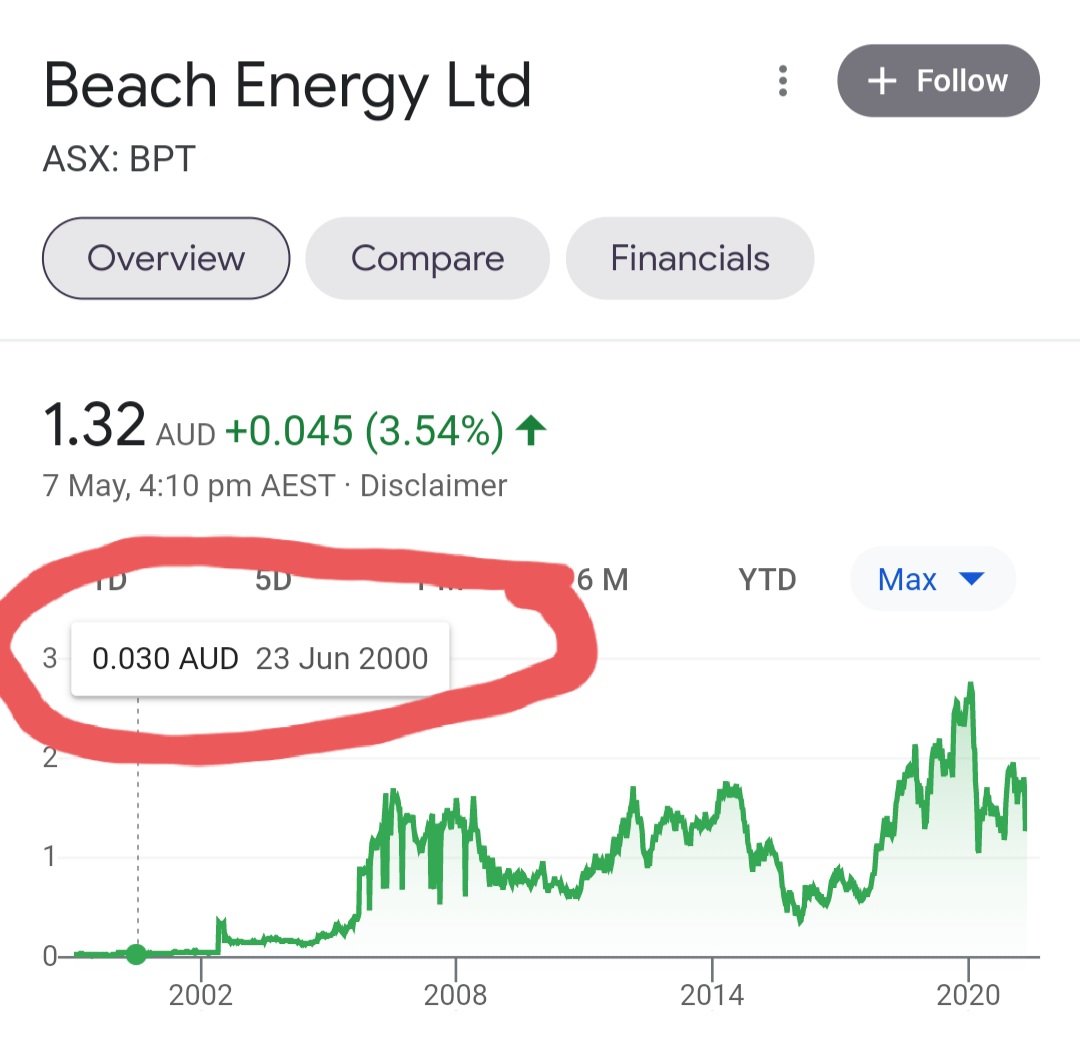Image resolution: width=1080 pixels, height=1047 pixels.
Task: Select the YTD time range
Action: (767, 579)
